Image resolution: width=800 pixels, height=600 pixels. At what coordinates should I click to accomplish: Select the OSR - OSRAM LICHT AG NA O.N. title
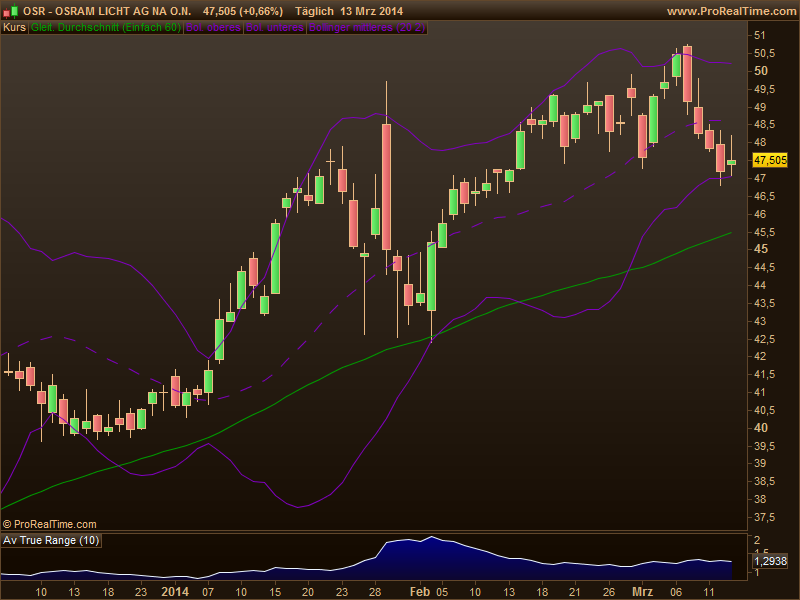click(107, 11)
